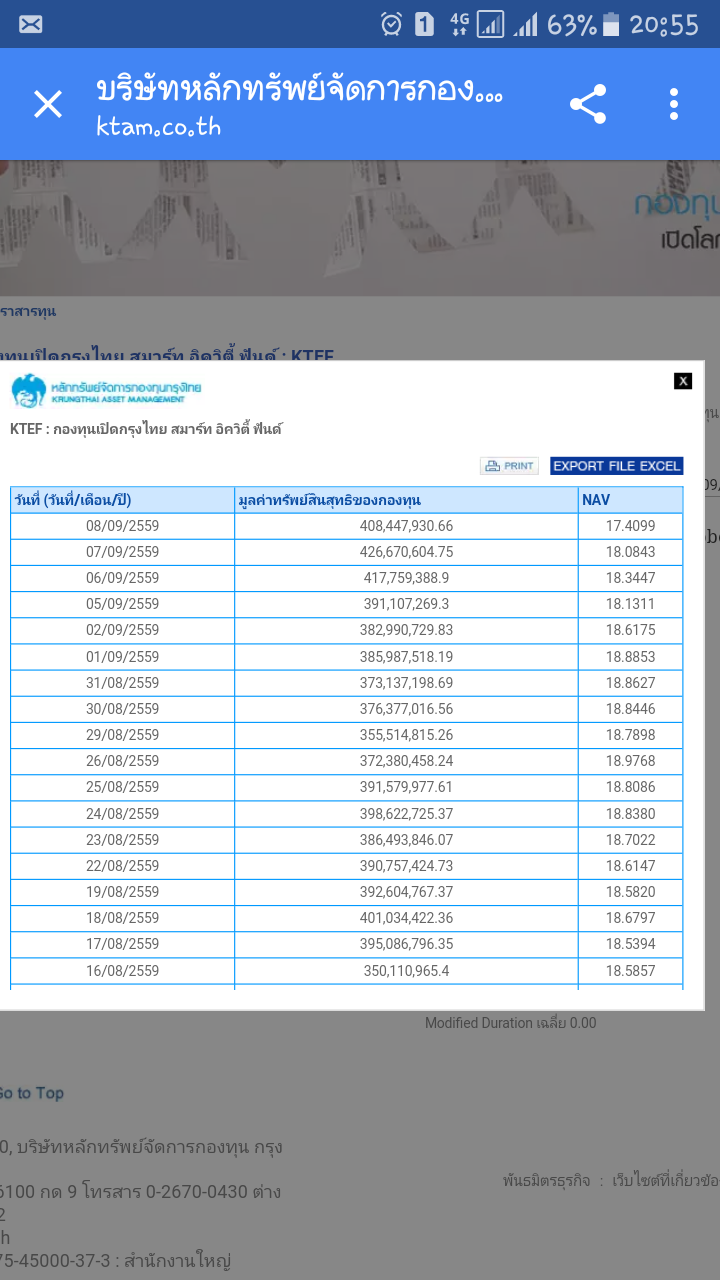The image size is (720, 1280).
Task: Tap the SIM 1 indicator icon
Action: [424, 24]
